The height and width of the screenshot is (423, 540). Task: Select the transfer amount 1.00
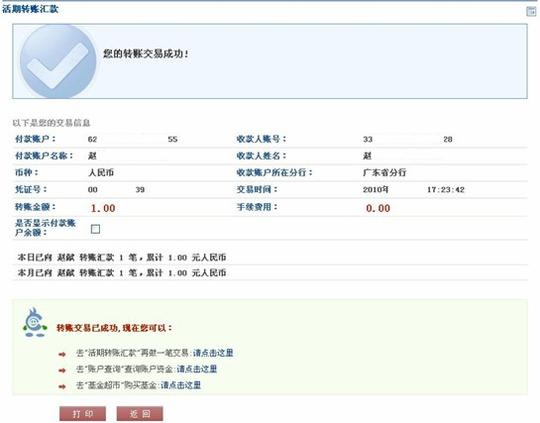point(103,208)
